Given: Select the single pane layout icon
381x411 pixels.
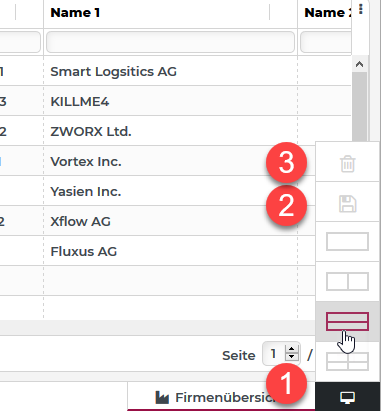Looking at the screenshot, I should [x=347, y=242].
